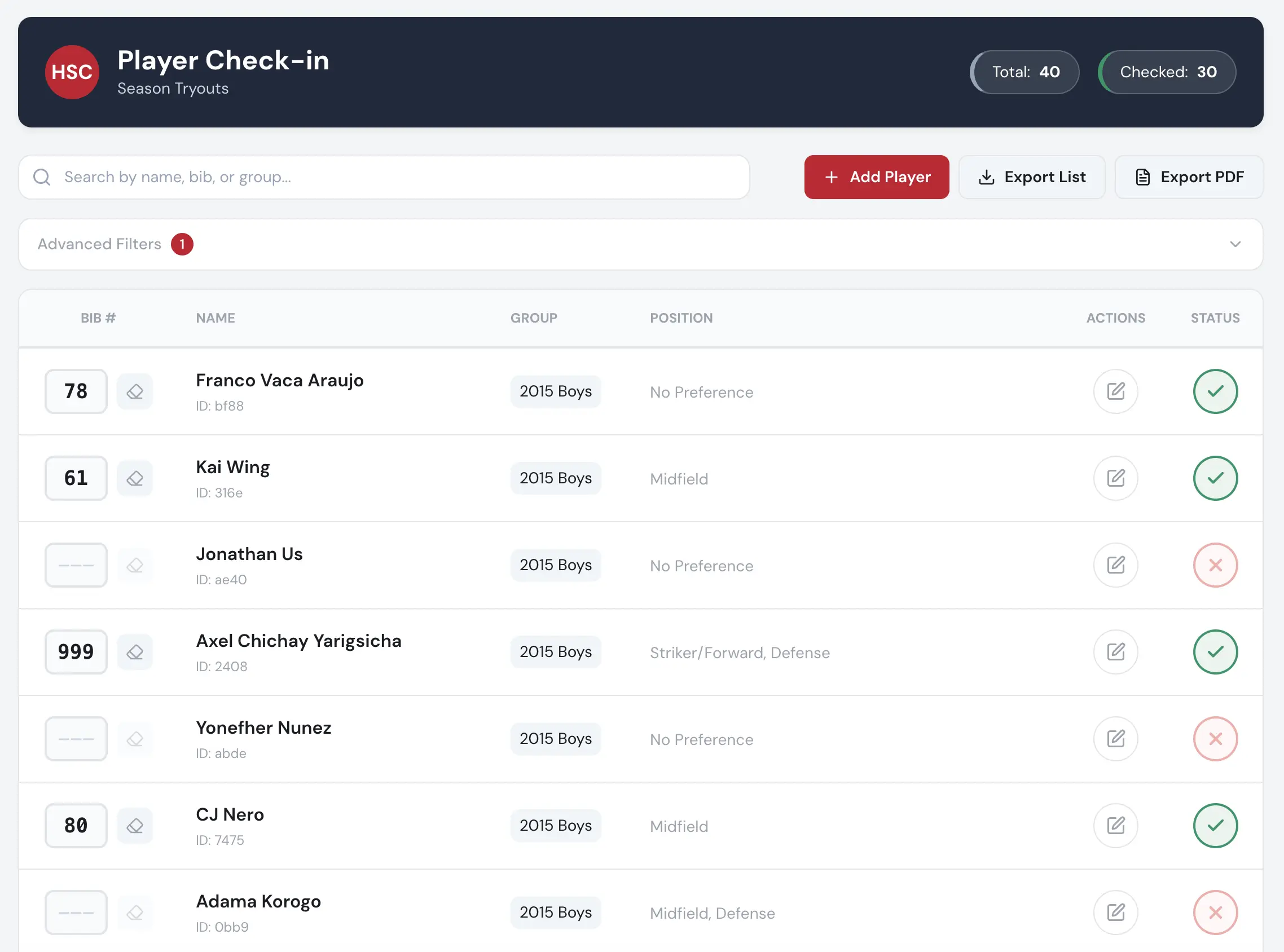Edit player Kai Wing
Viewport: 1284px width, 952px height.
click(x=1116, y=478)
